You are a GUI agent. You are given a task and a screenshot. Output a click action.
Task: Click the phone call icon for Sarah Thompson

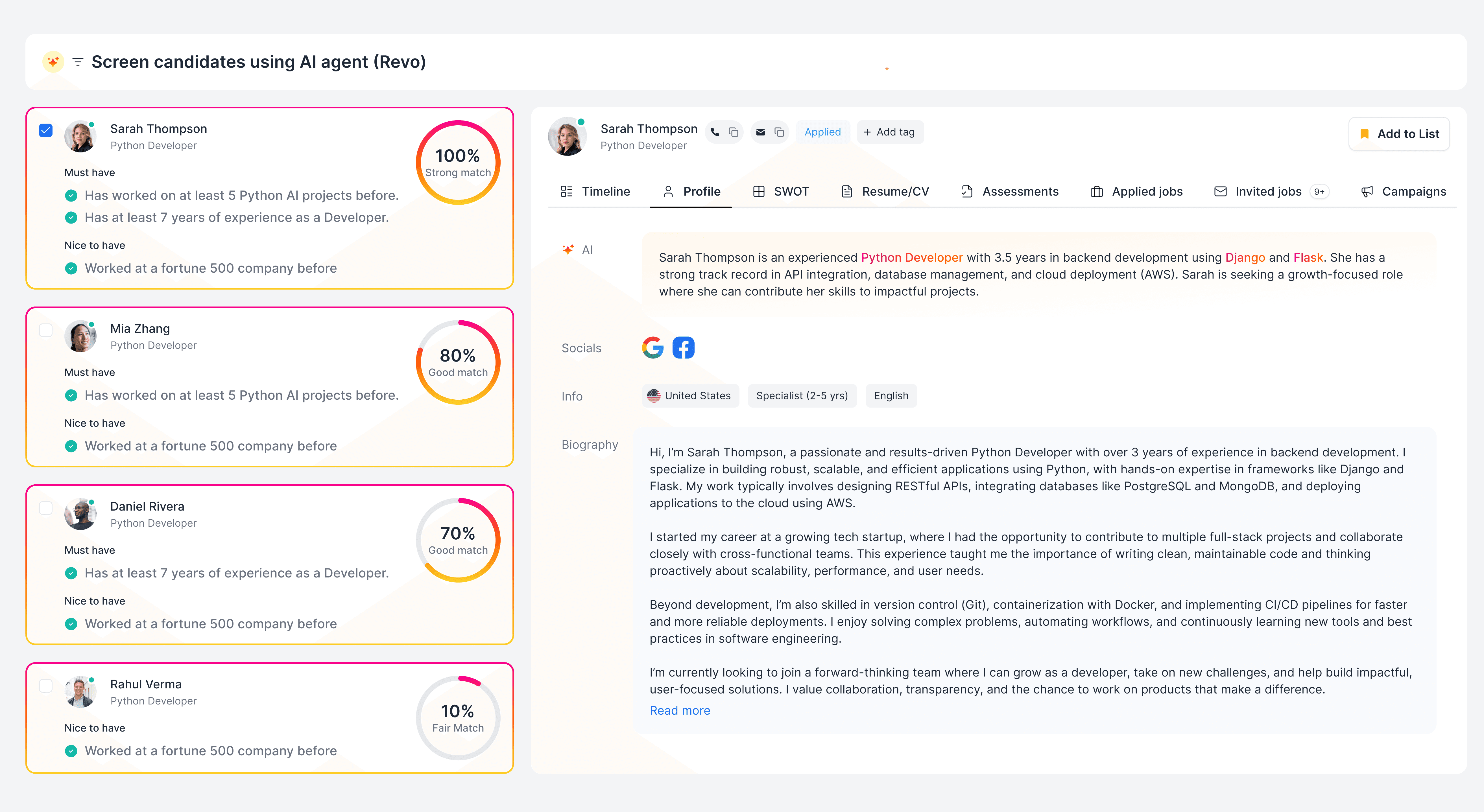click(715, 132)
